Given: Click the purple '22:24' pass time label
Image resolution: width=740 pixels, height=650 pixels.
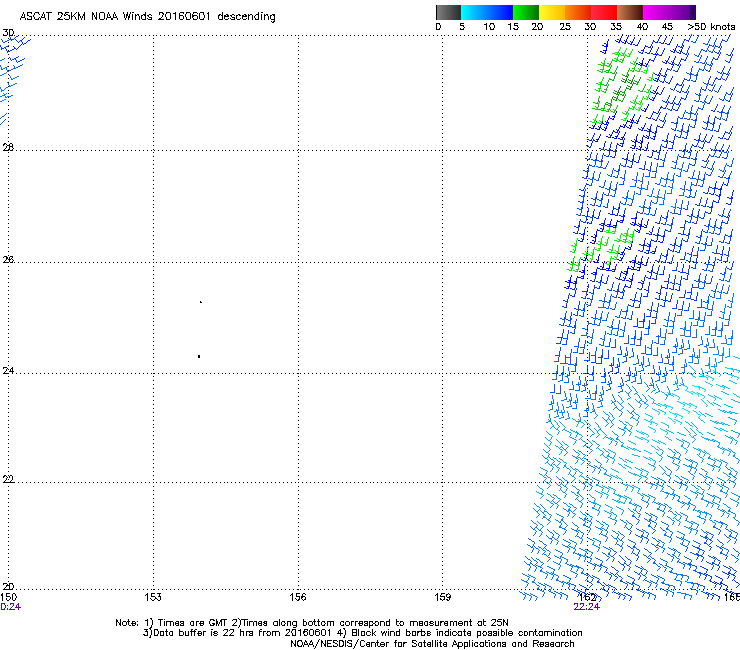Looking at the screenshot, I should (x=587, y=607).
